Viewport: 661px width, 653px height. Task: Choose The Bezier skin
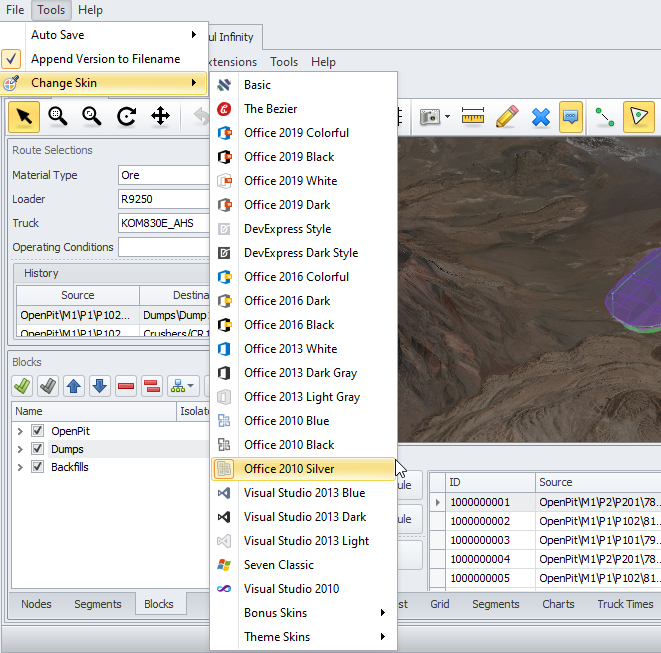[x=304, y=109]
